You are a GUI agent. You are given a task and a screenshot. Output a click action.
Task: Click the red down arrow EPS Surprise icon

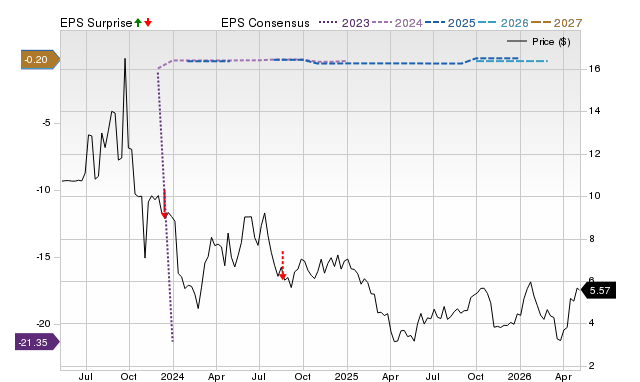(148, 23)
